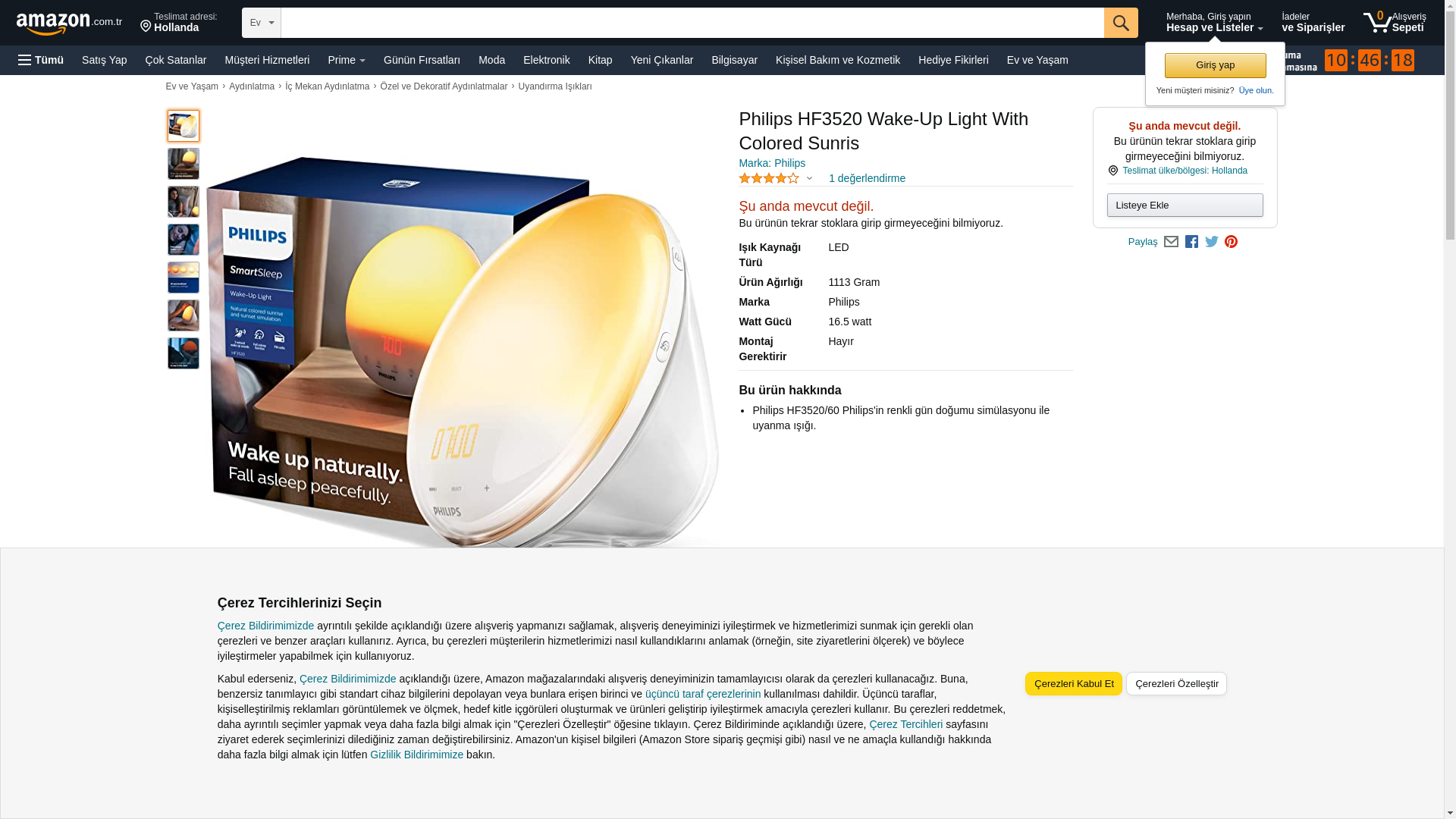1456x819 pixels.
Task: Click the Giriş yap sign-in button
Action: click(1215, 65)
